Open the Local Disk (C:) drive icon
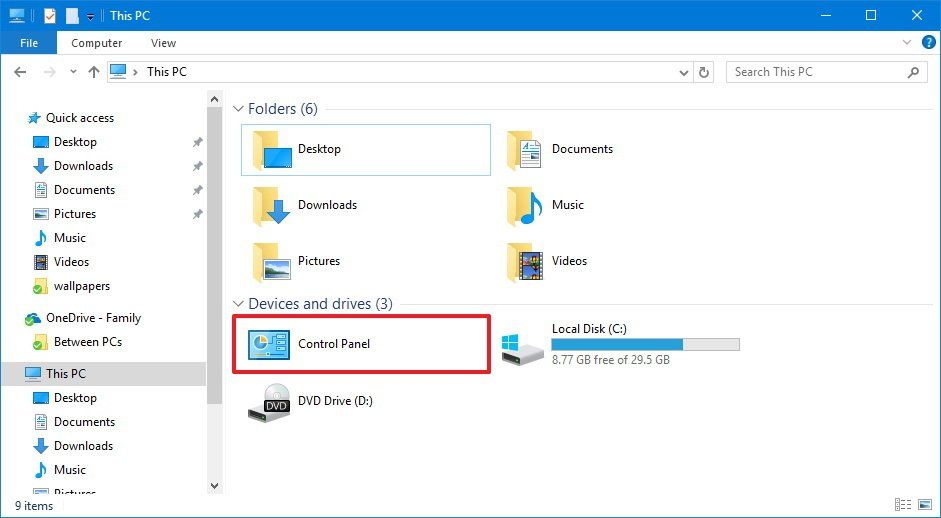 click(x=523, y=349)
